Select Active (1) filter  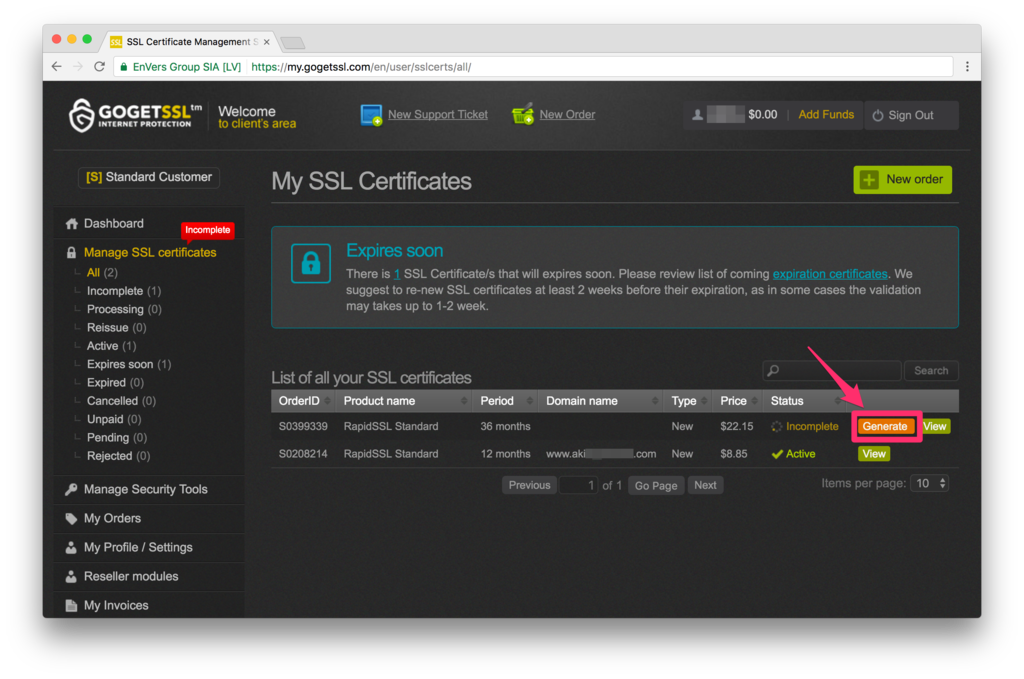coord(111,346)
